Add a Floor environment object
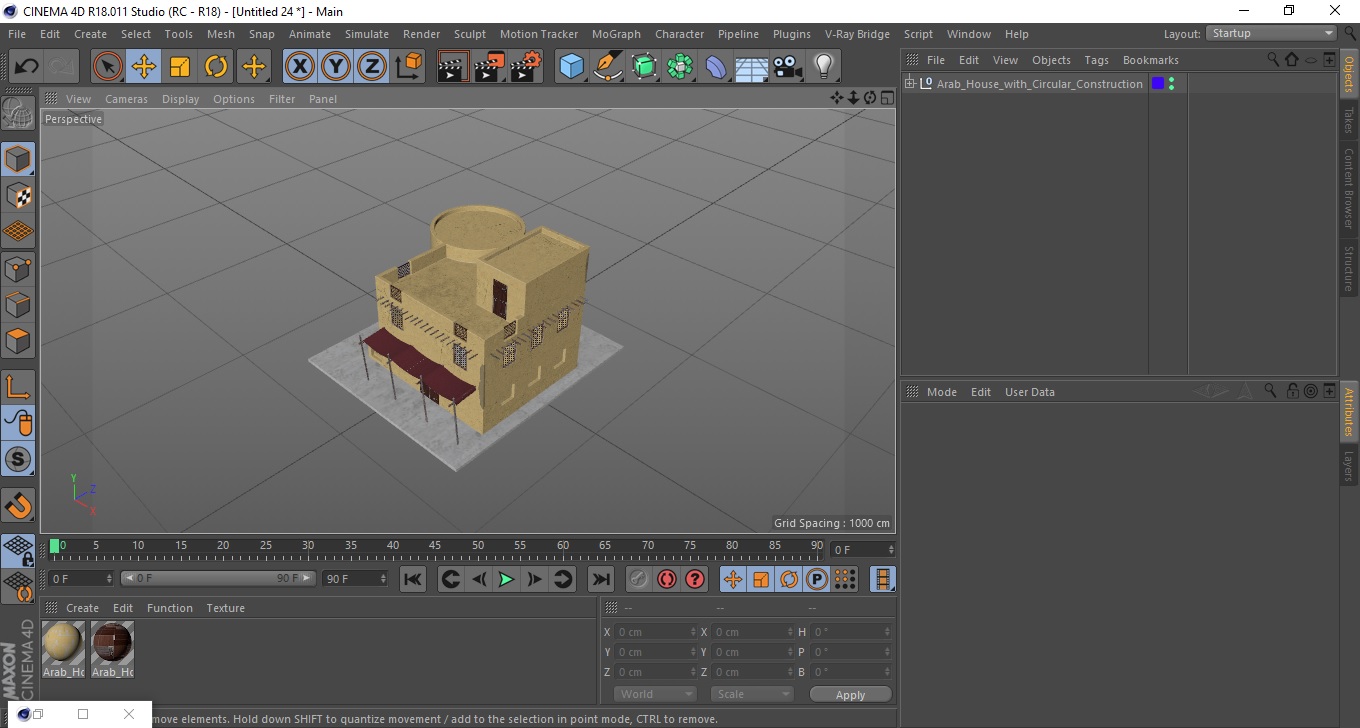 pyautogui.click(x=751, y=67)
